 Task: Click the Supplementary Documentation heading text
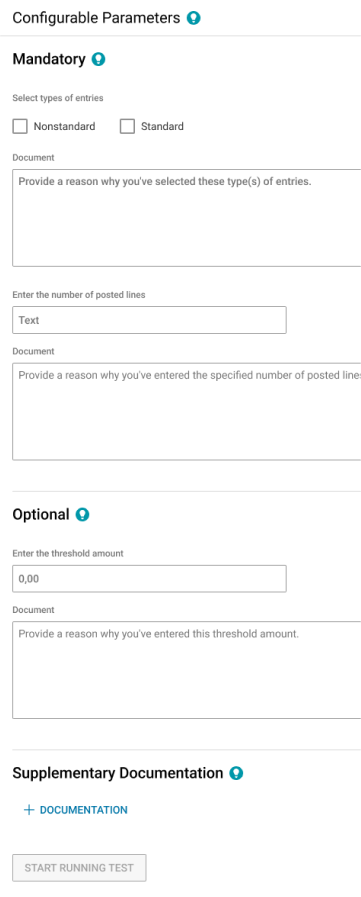click(x=118, y=773)
